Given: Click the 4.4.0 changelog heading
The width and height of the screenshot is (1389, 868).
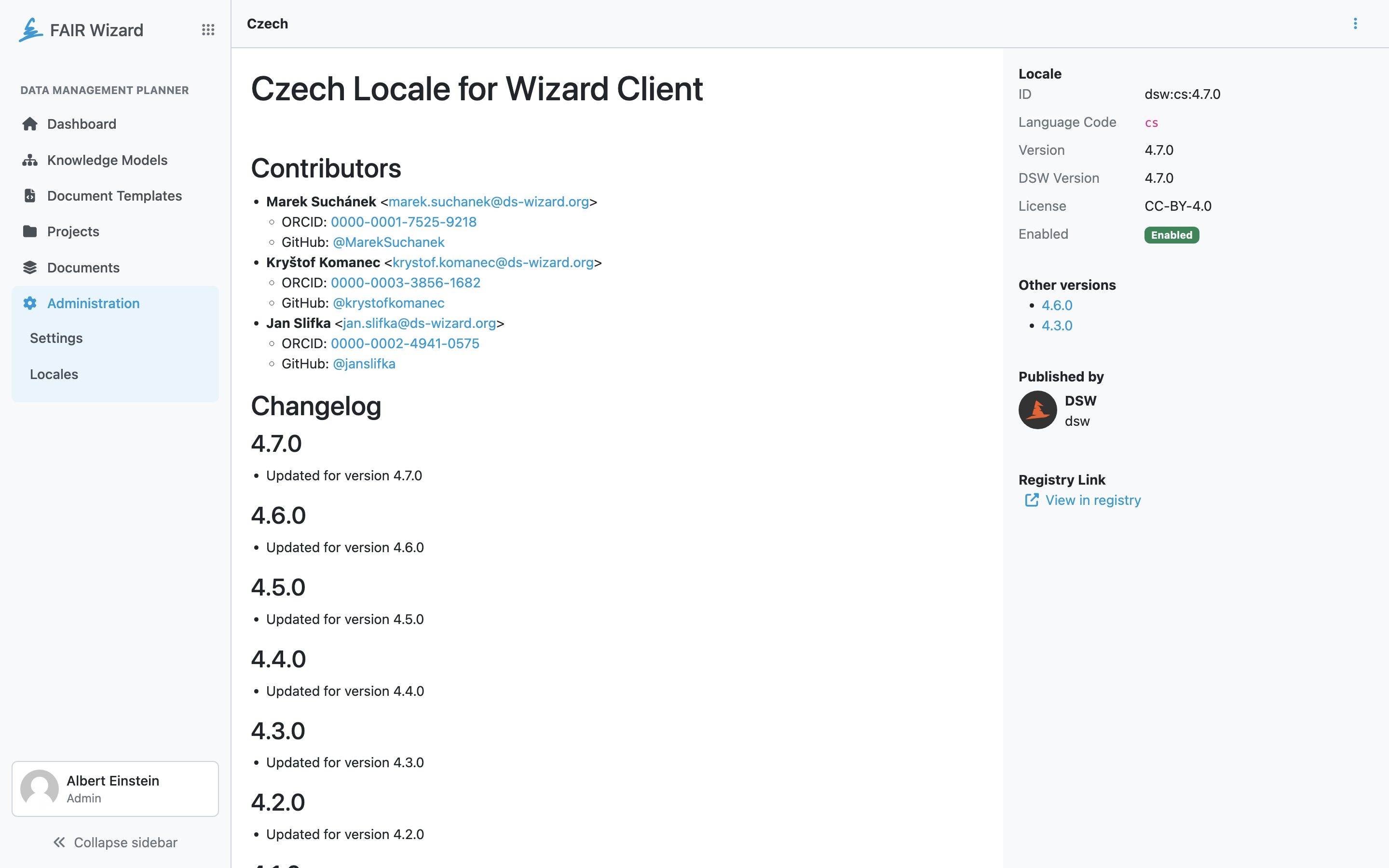Looking at the screenshot, I should tap(278, 659).
